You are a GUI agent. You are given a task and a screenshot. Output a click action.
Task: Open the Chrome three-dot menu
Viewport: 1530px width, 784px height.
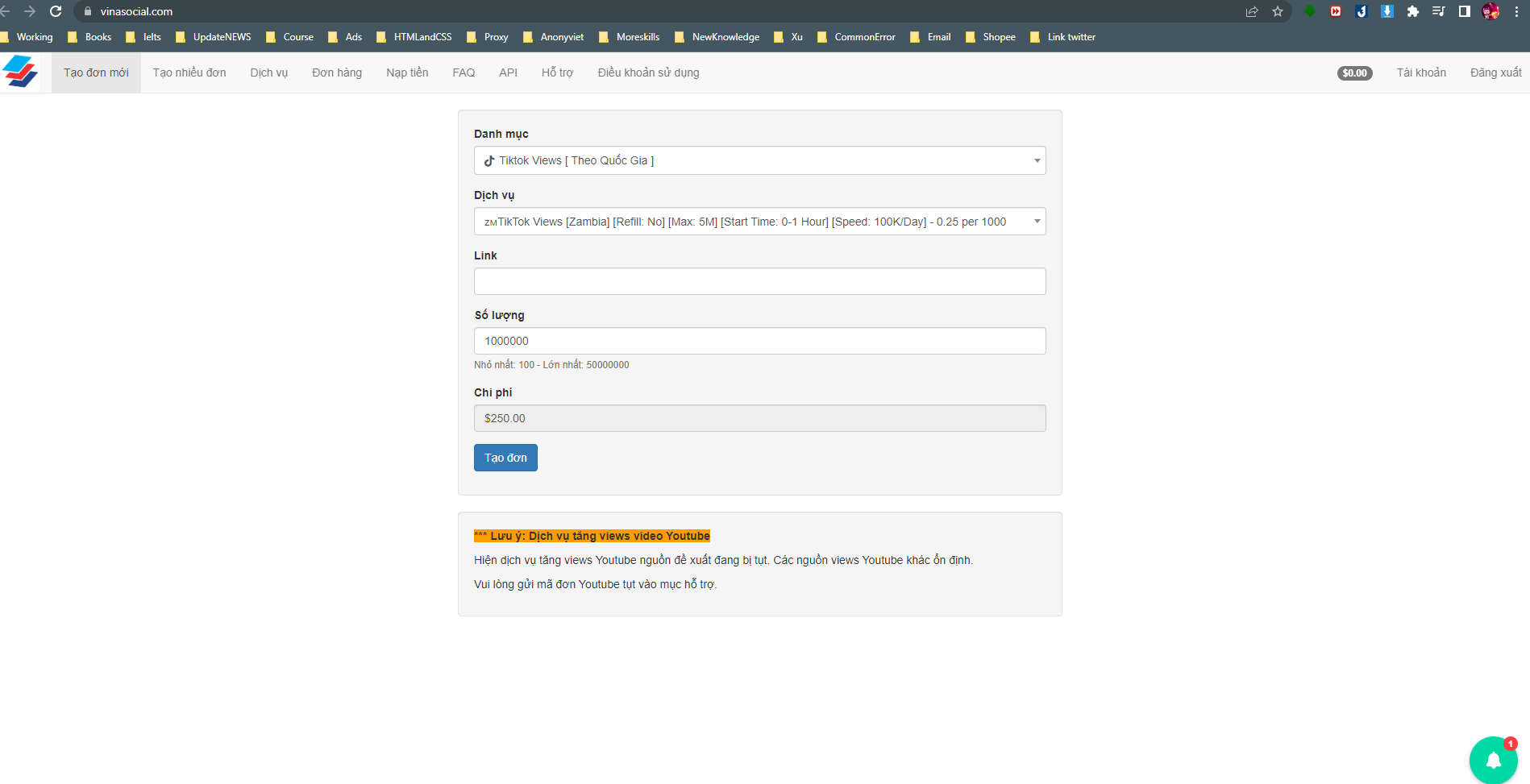1516,11
